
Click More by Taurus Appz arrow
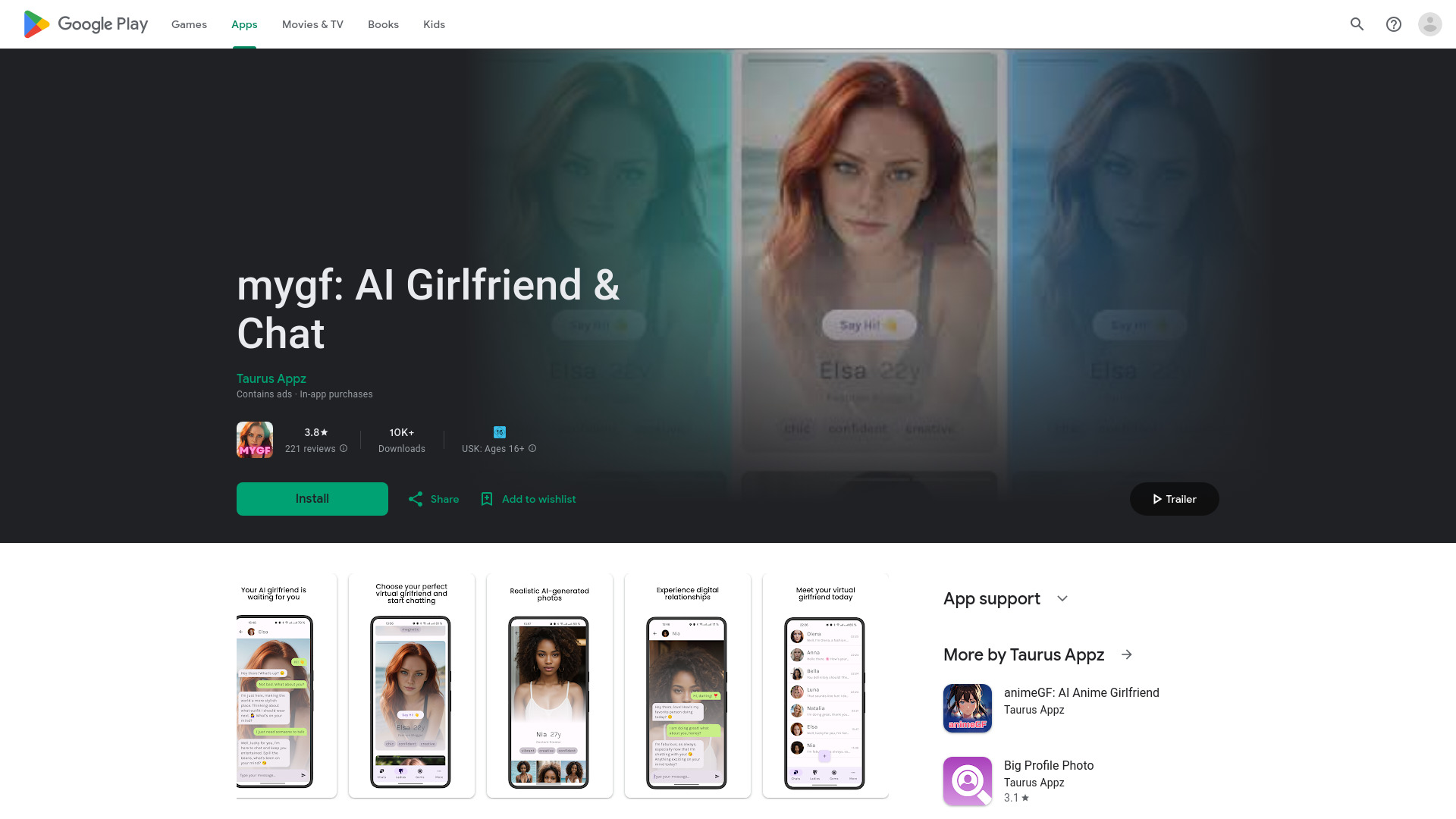click(1126, 654)
